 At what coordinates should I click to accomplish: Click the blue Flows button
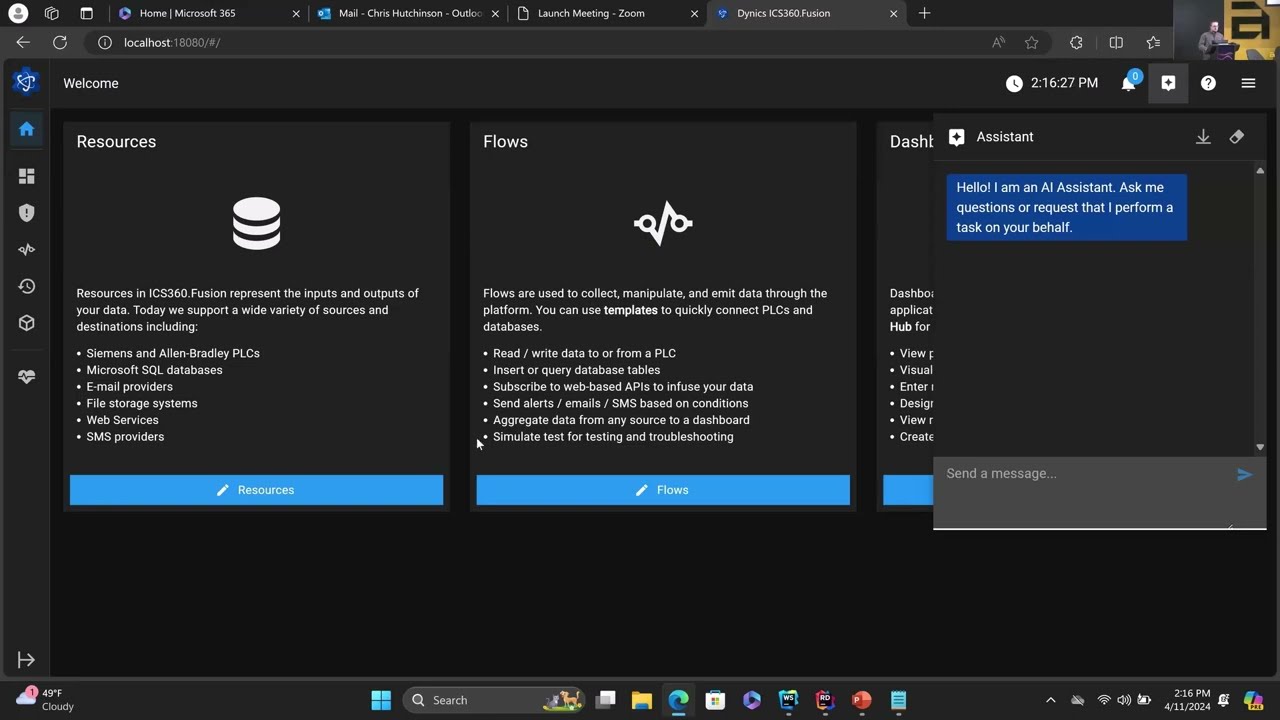click(x=663, y=490)
